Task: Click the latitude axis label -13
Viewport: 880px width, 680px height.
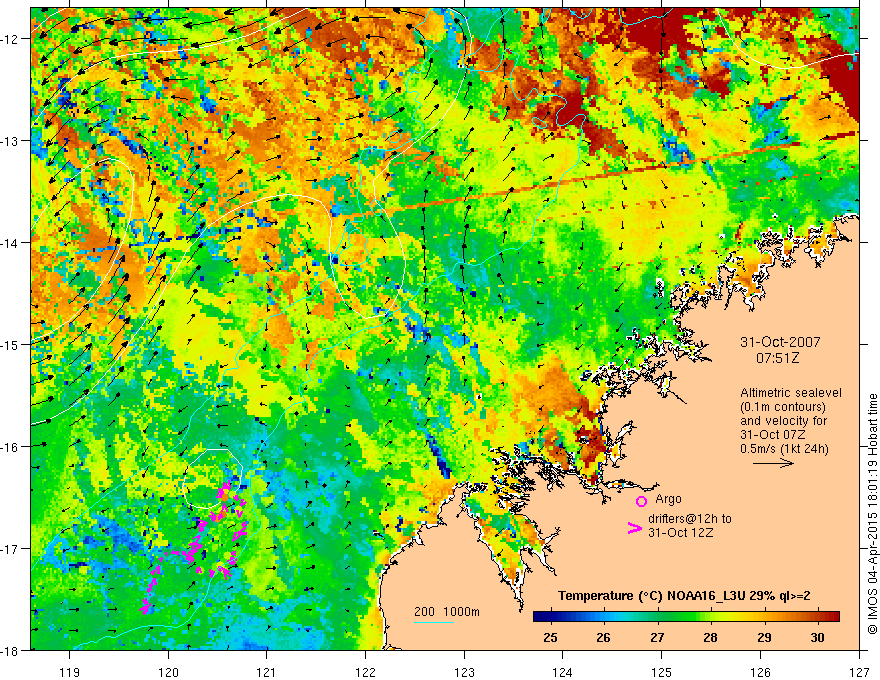Action: click(x=11, y=141)
